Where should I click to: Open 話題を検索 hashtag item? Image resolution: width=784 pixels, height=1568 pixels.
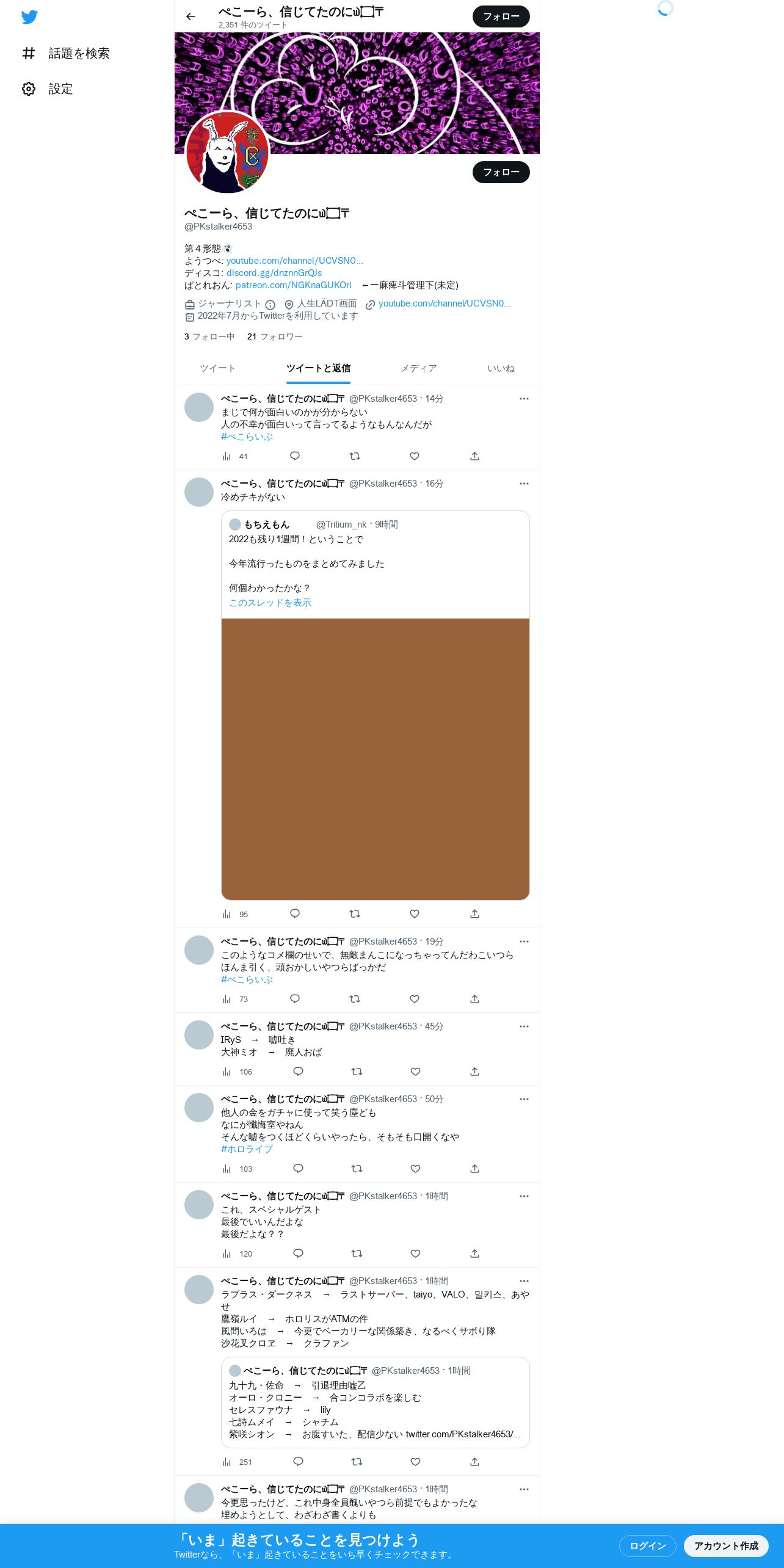[66, 54]
